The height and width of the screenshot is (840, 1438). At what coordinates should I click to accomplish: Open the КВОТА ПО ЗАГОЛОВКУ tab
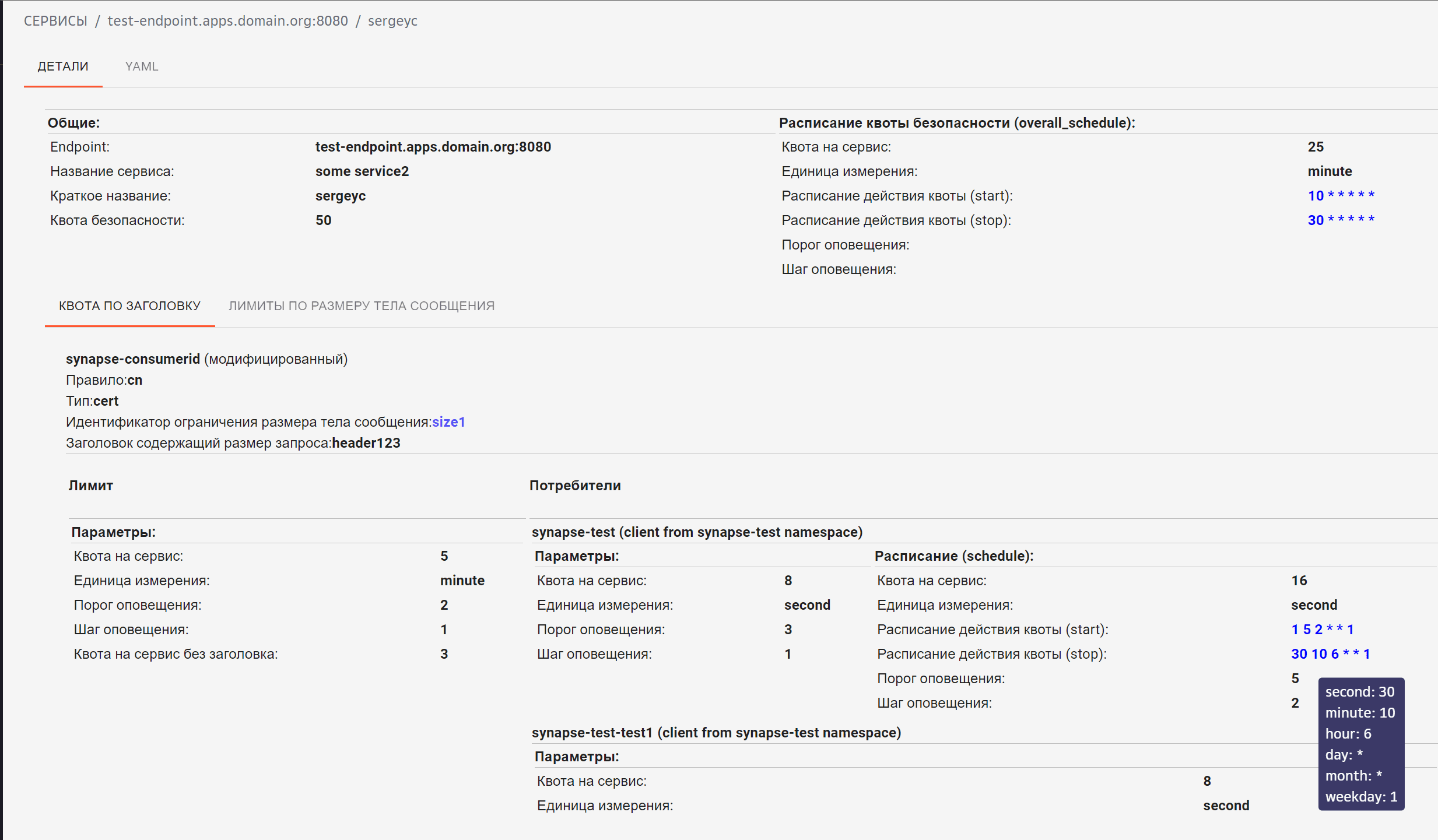129,306
